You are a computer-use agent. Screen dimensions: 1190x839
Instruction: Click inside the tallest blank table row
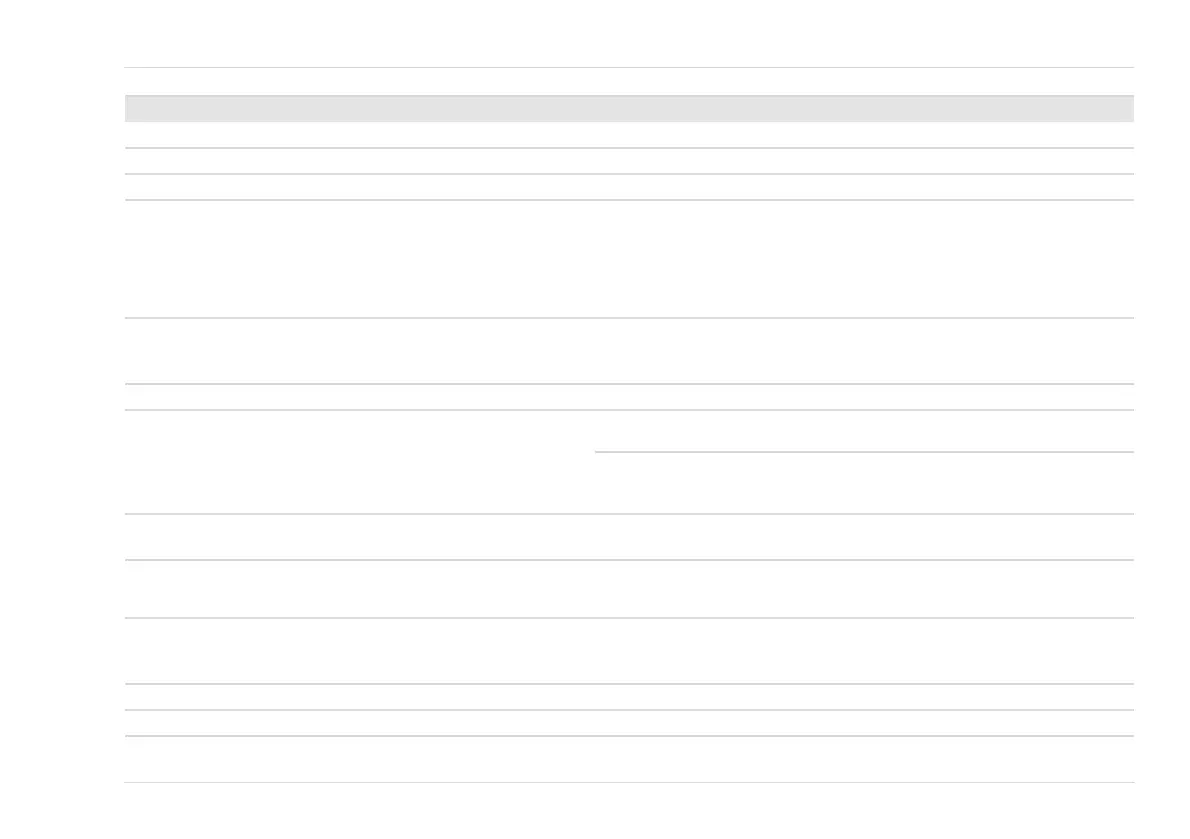tap(628, 259)
